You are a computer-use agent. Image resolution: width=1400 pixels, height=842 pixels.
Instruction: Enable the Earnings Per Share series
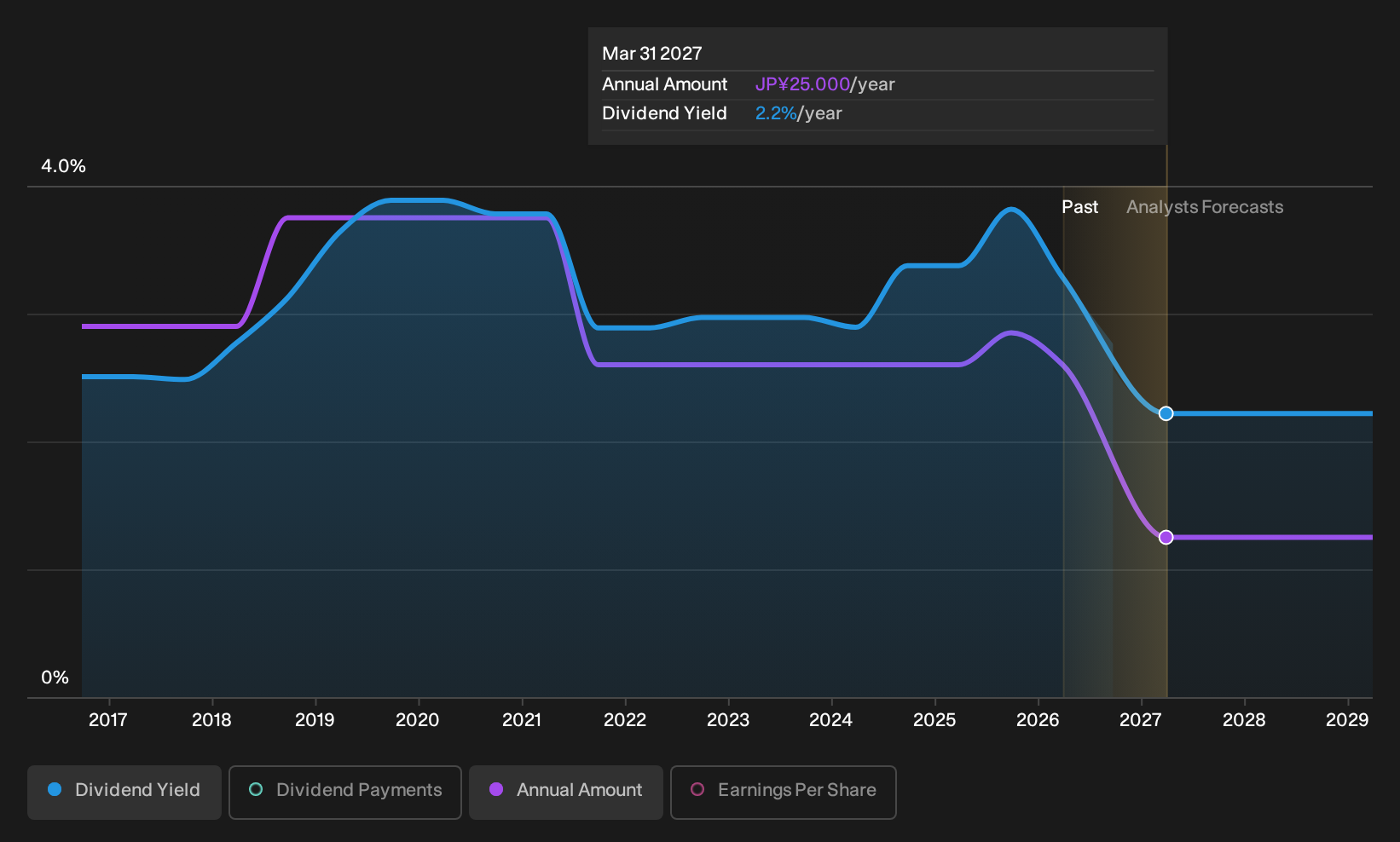point(784,792)
